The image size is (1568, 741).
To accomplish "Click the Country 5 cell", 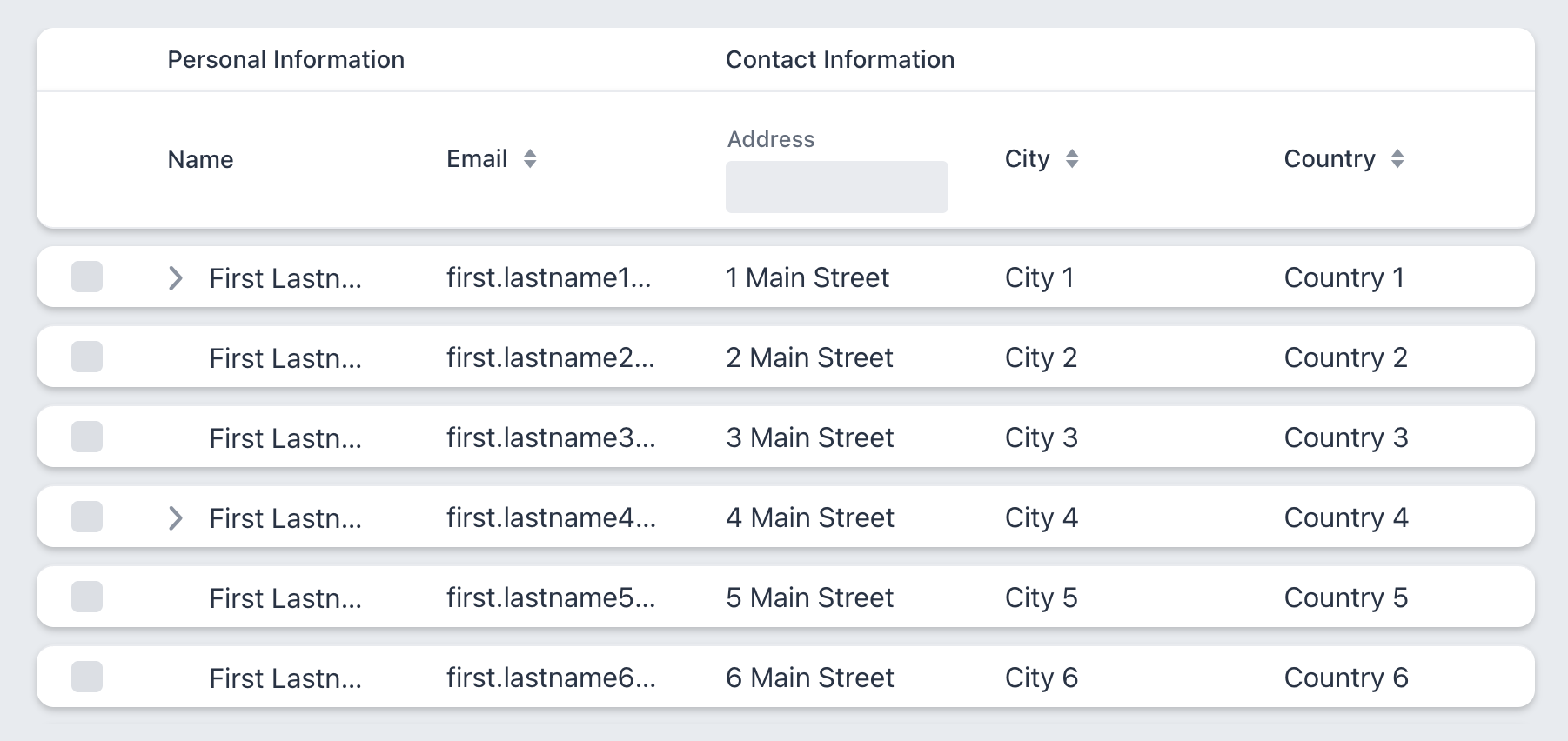I will (x=1345, y=598).
